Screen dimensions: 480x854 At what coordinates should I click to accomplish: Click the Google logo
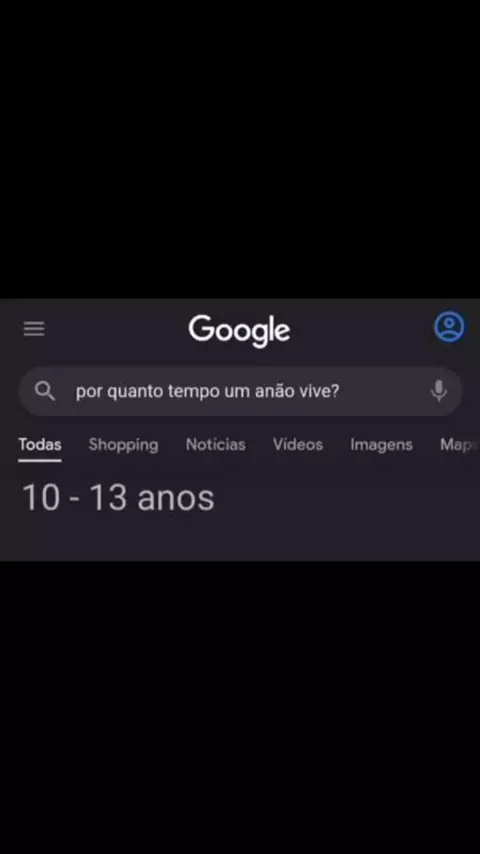click(x=239, y=331)
